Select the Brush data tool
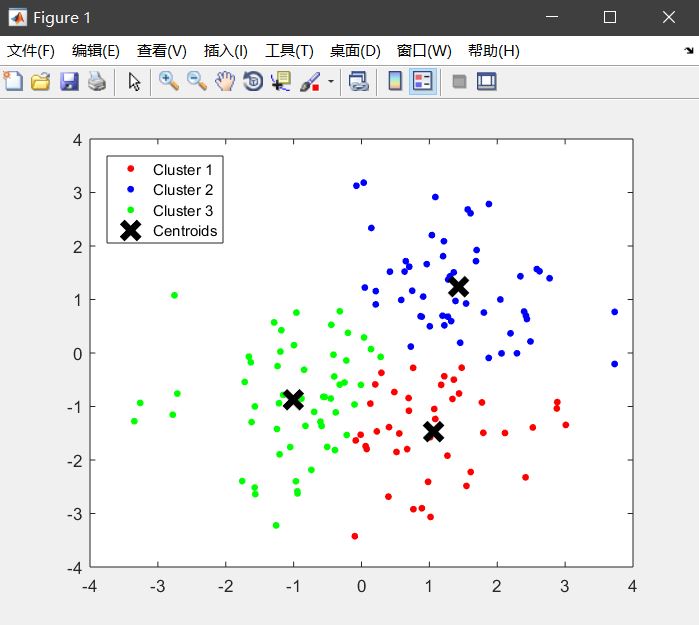The height and width of the screenshot is (625, 699). [x=310, y=82]
